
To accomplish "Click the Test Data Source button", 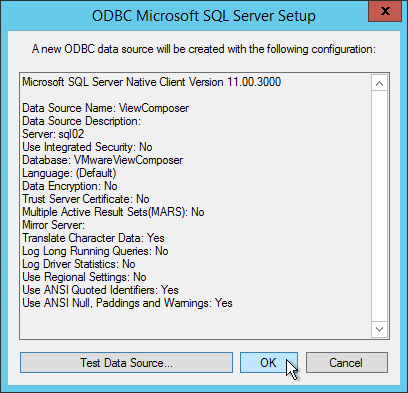I will pos(126,362).
